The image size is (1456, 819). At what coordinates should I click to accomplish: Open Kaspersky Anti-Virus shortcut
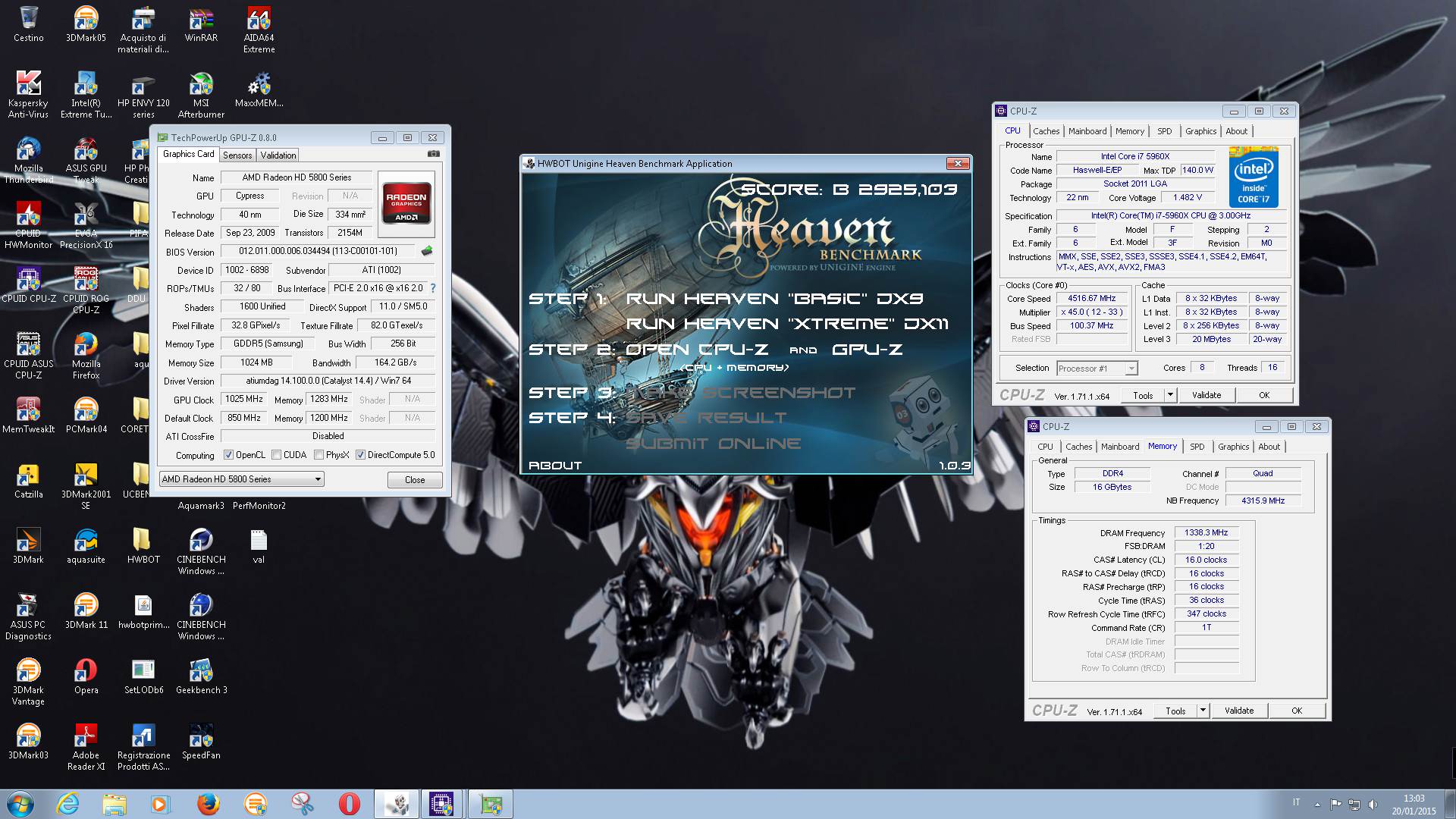click(28, 96)
